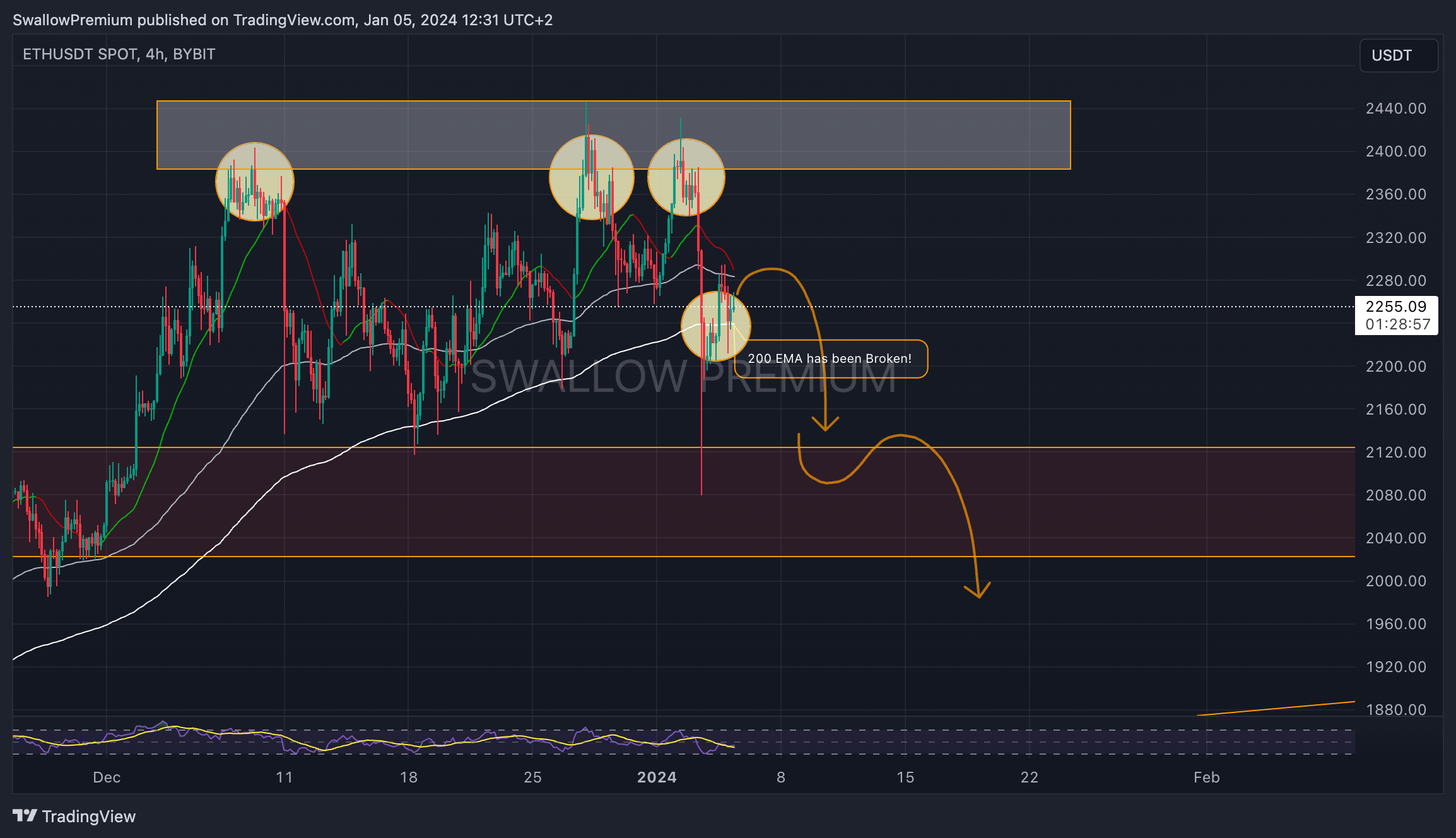Viewport: 1456px width, 838px height.
Task: Click the 18 date label on time axis
Action: tap(409, 777)
